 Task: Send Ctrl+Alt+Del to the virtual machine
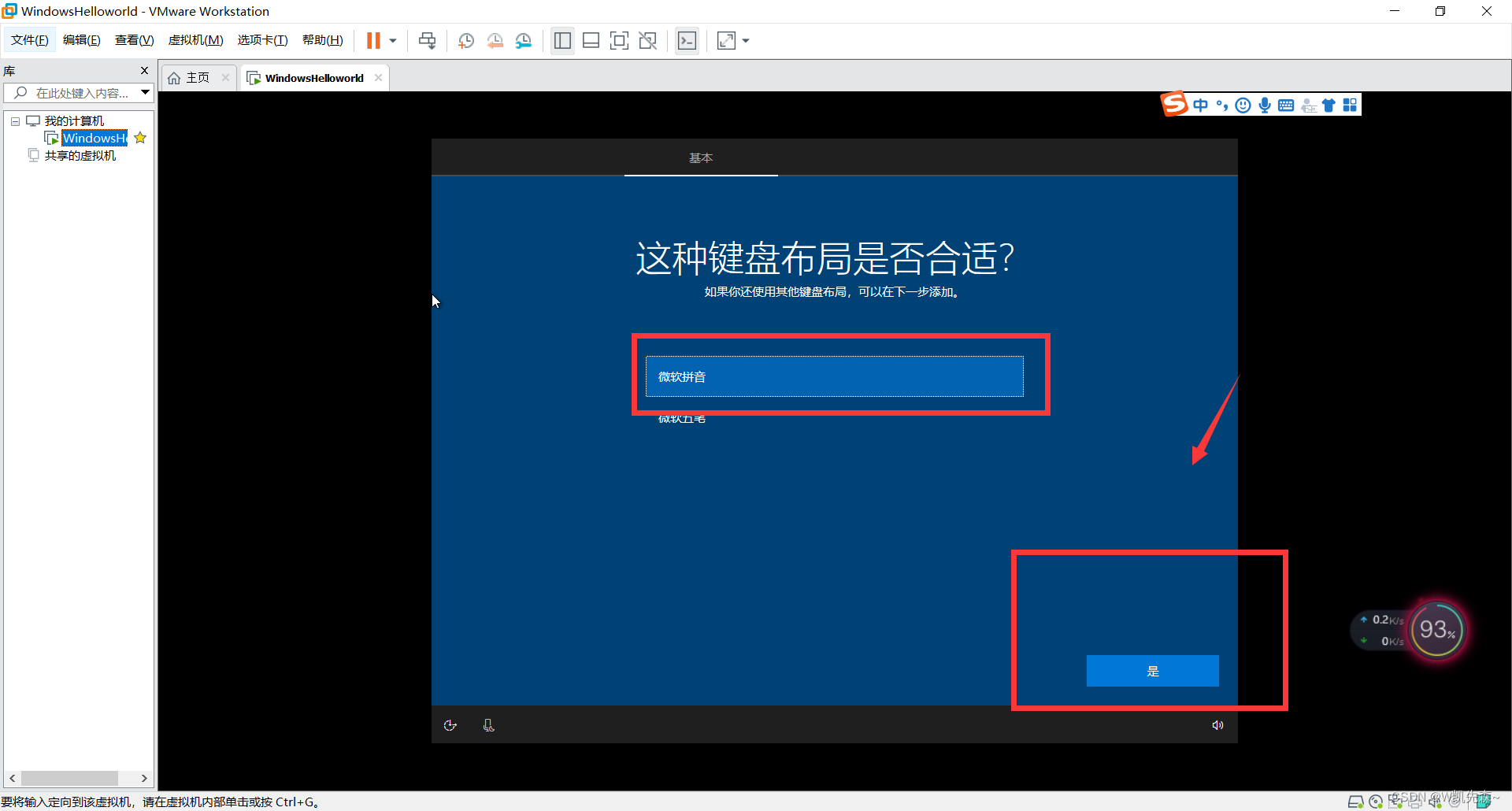click(428, 41)
